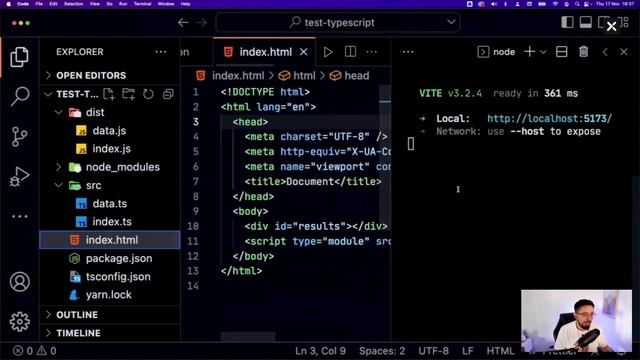The image size is (640, 360).
Task: Run the file with play icon
Action: point(328,52)
